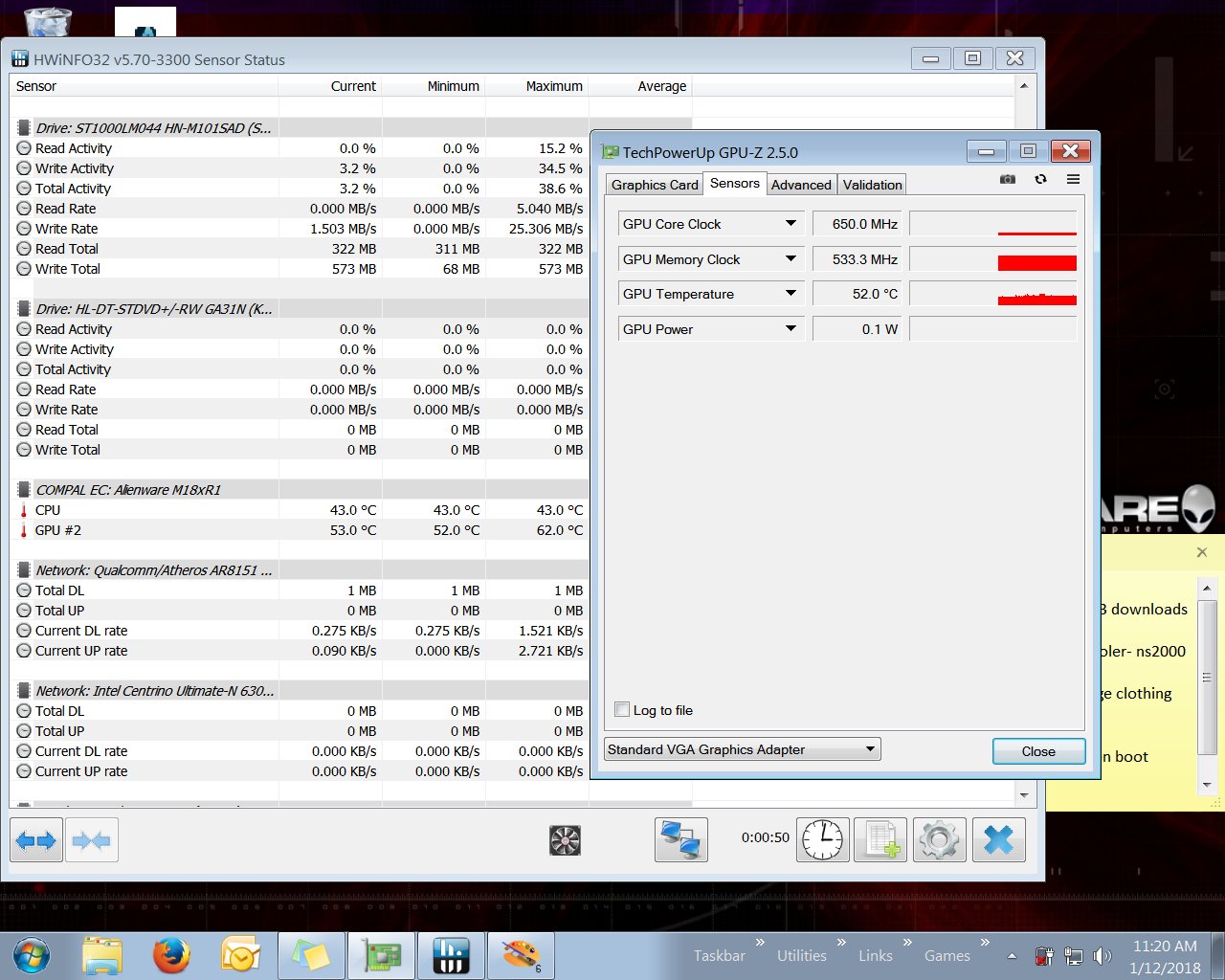Open the Windows Start menu orb

(32, 955)
